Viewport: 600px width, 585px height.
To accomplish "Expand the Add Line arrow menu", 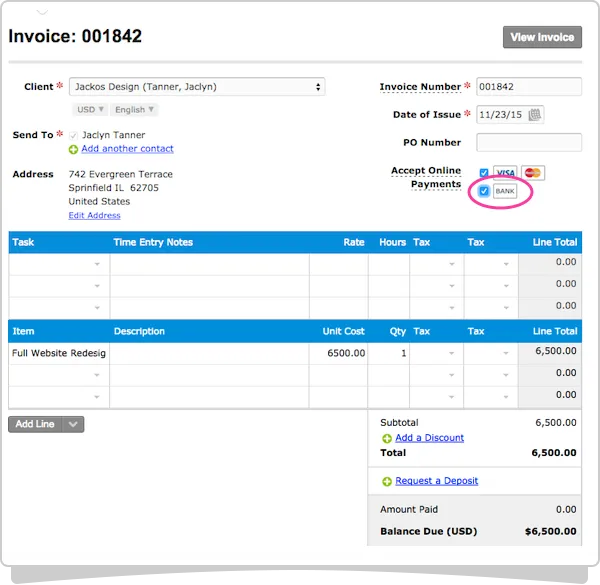I will (73, 424).
